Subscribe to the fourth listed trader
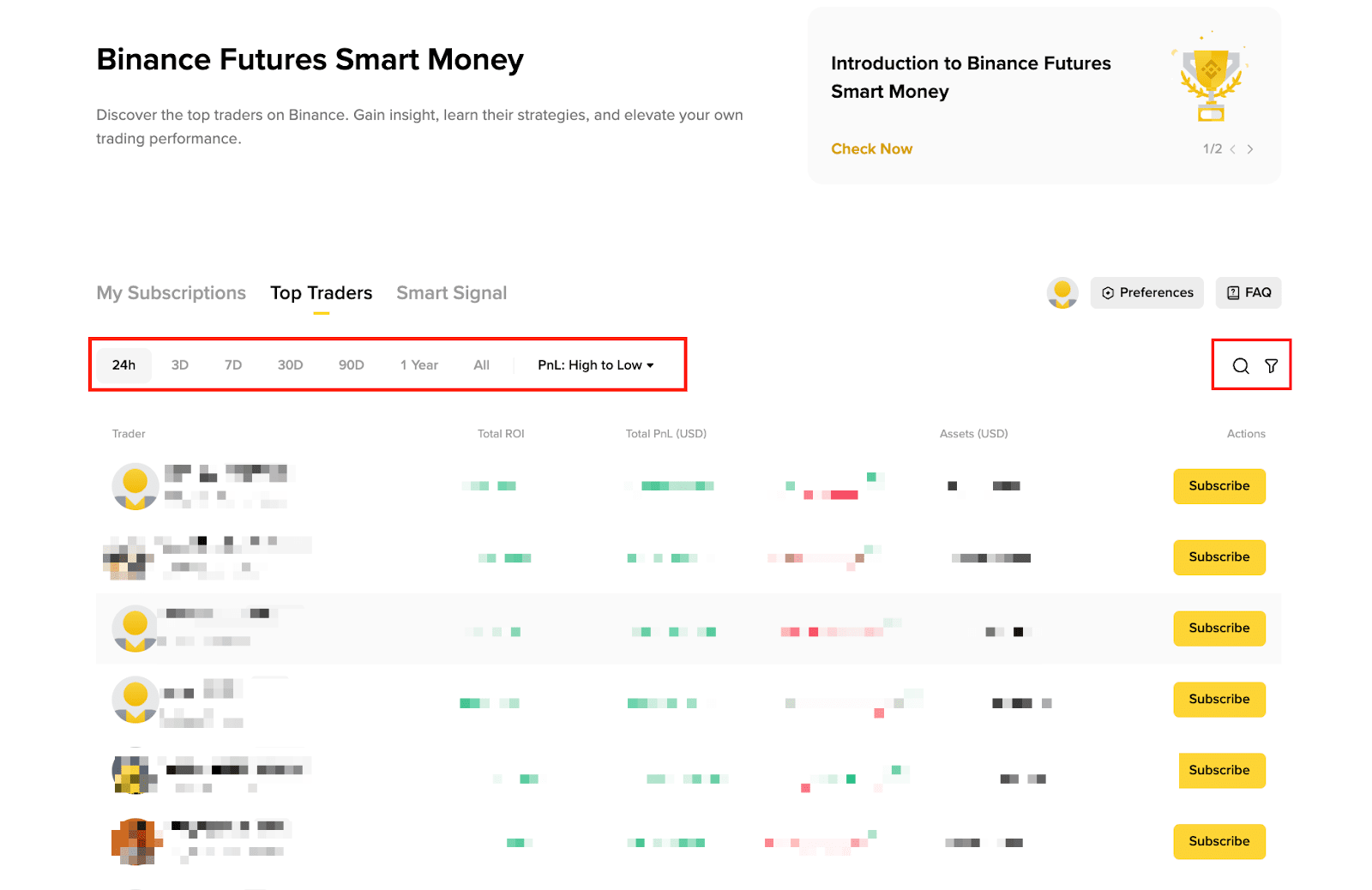Screen dimensions: 1372x890 (1219, 700)
